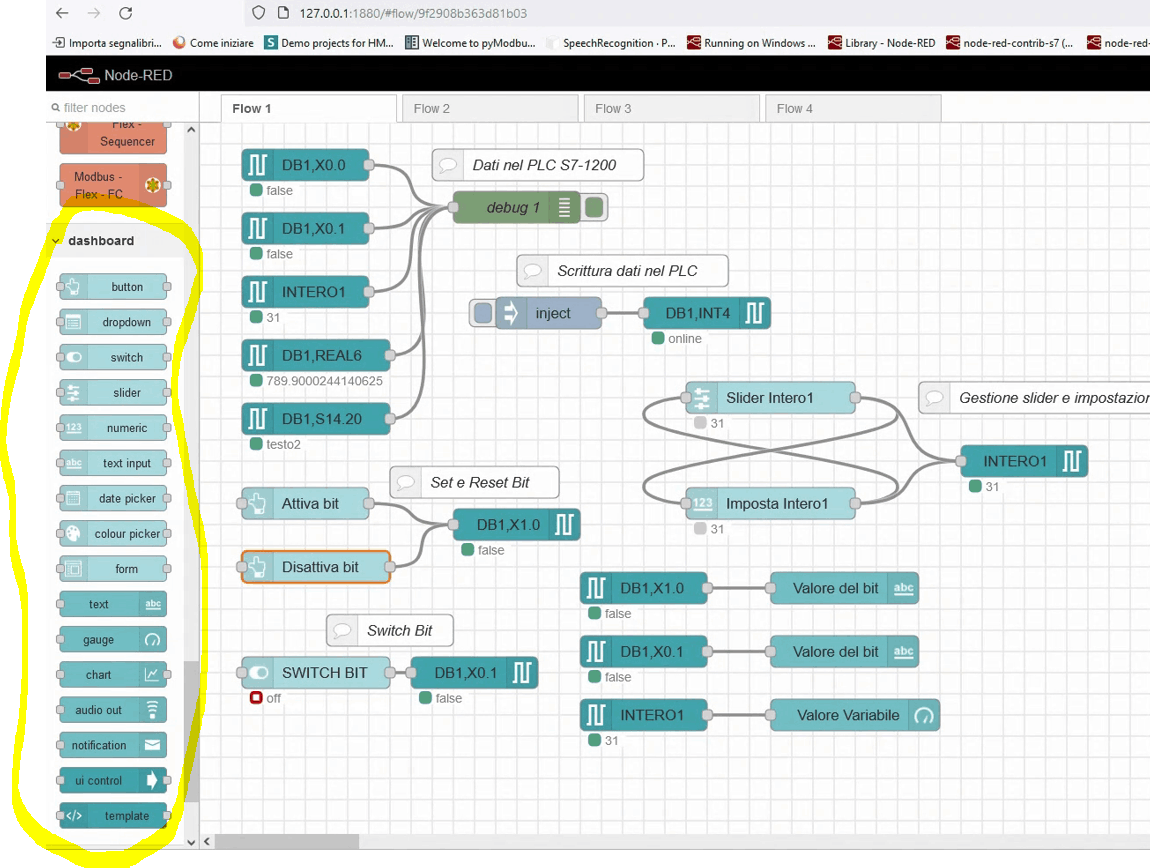
Task: Select the DB1,INT4 S7 output node
Action: point(707,313)
